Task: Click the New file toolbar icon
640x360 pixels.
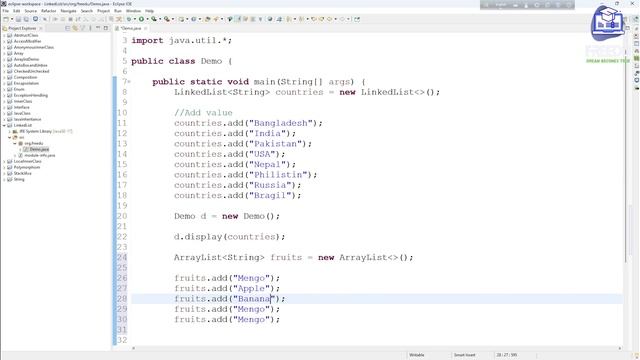Action: click(6, 19)
